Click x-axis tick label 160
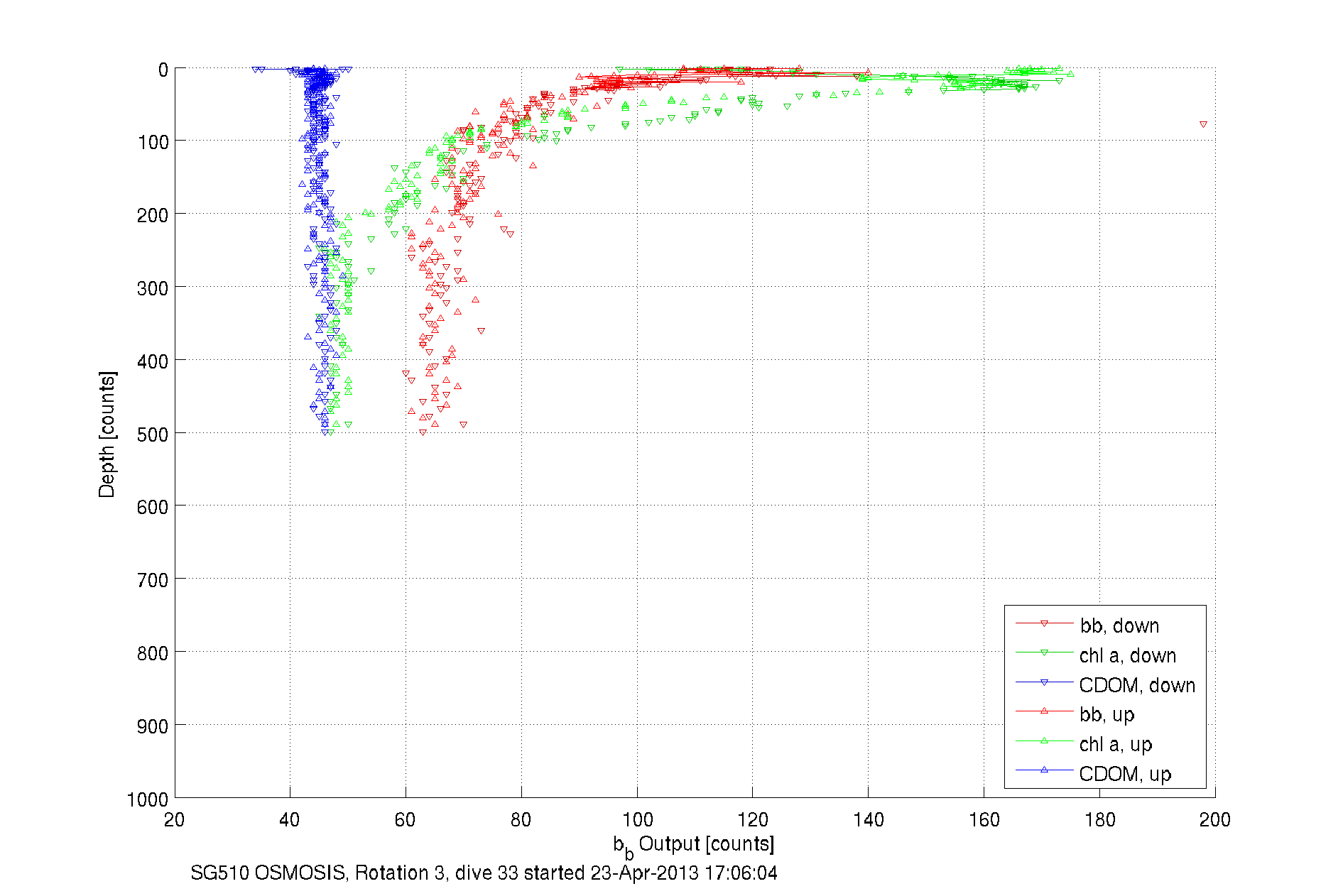 984,820
